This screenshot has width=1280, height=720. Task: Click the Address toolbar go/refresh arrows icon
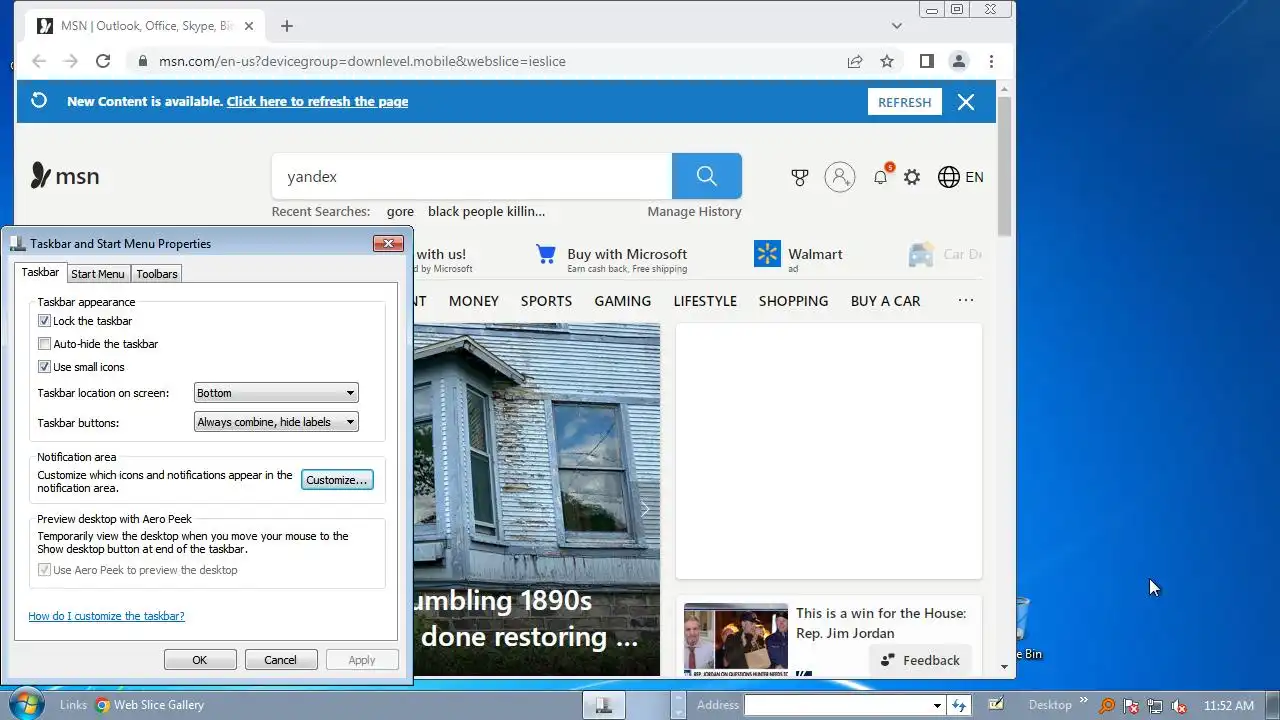coord(960,705)
